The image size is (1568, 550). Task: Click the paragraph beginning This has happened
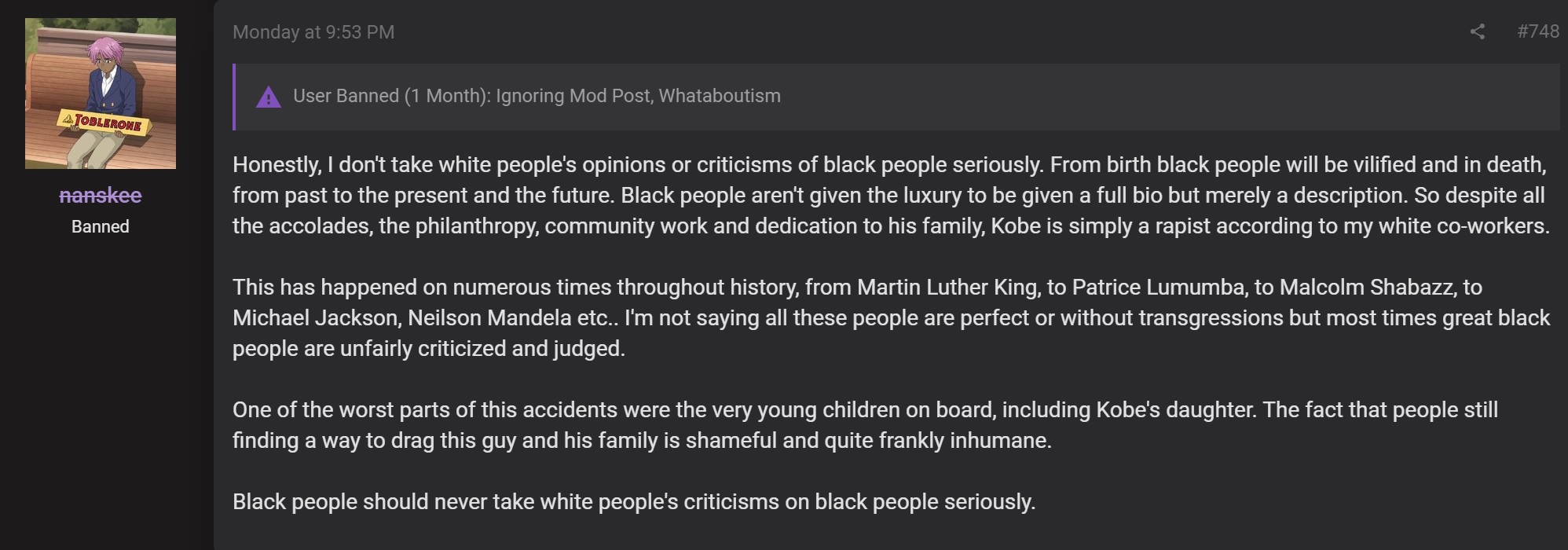891,317
